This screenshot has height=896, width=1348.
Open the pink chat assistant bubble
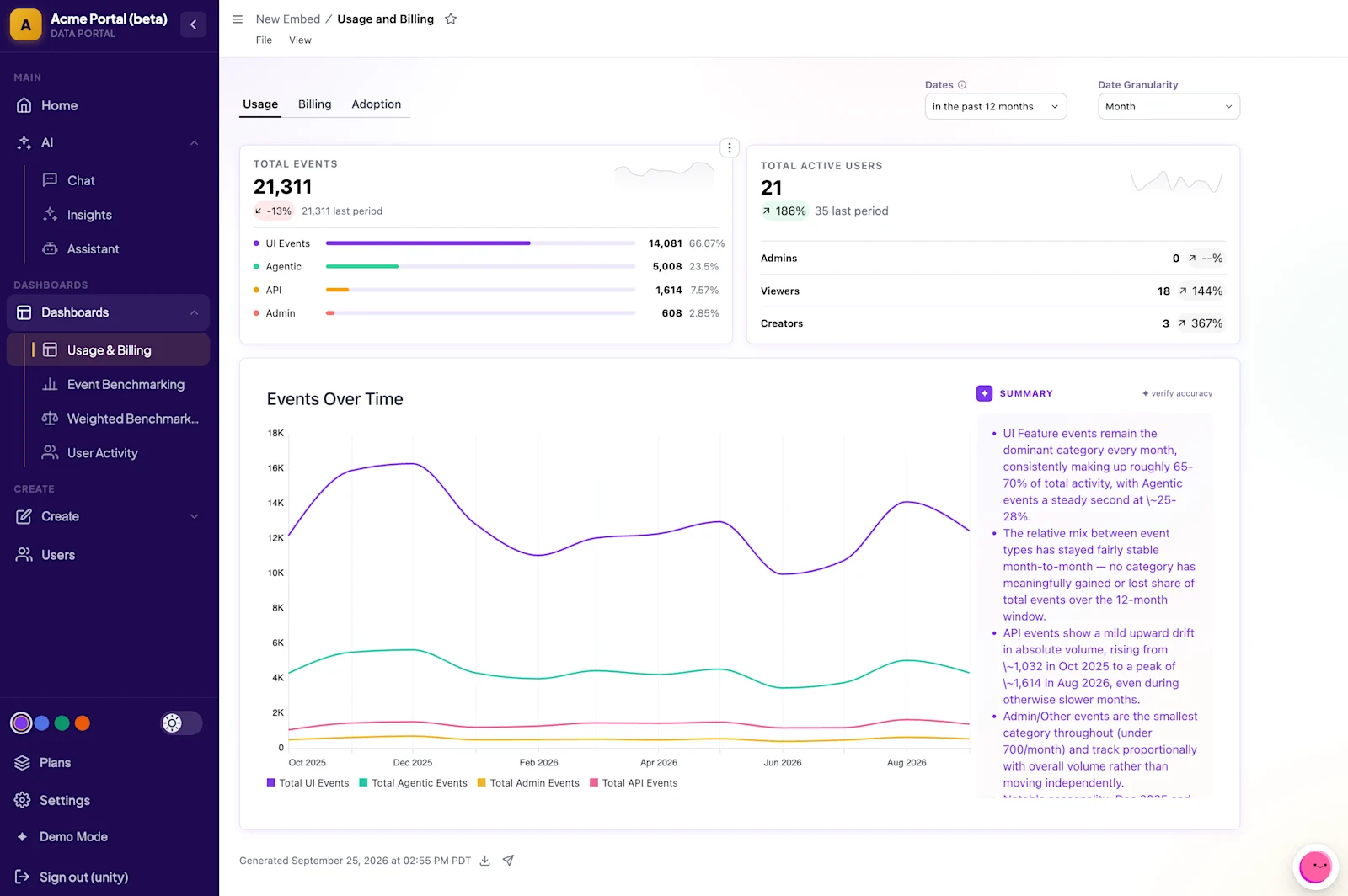[1315, 867]
